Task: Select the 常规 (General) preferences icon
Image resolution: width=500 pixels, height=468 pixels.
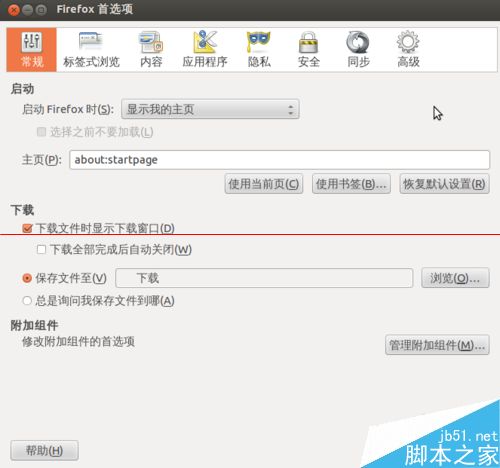Action: 32,50
